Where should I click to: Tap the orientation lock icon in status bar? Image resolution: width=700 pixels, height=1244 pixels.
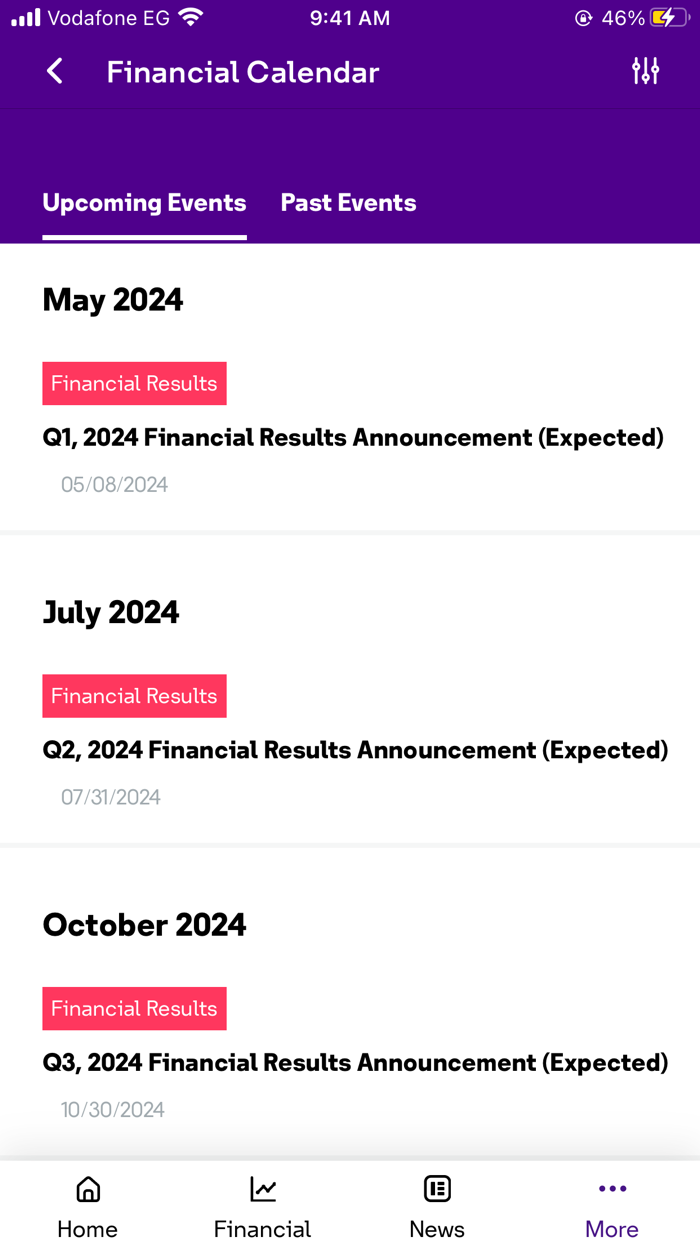click(583, 17)
